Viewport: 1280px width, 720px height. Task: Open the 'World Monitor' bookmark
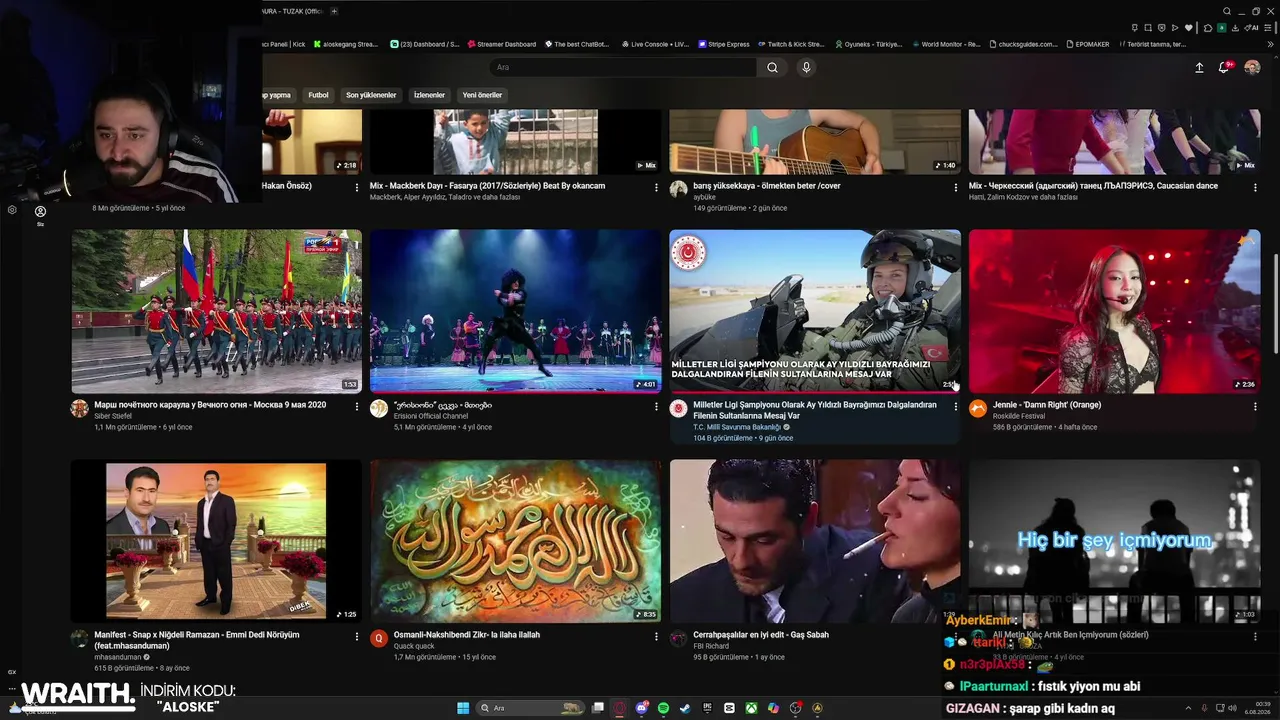point(945,44)
